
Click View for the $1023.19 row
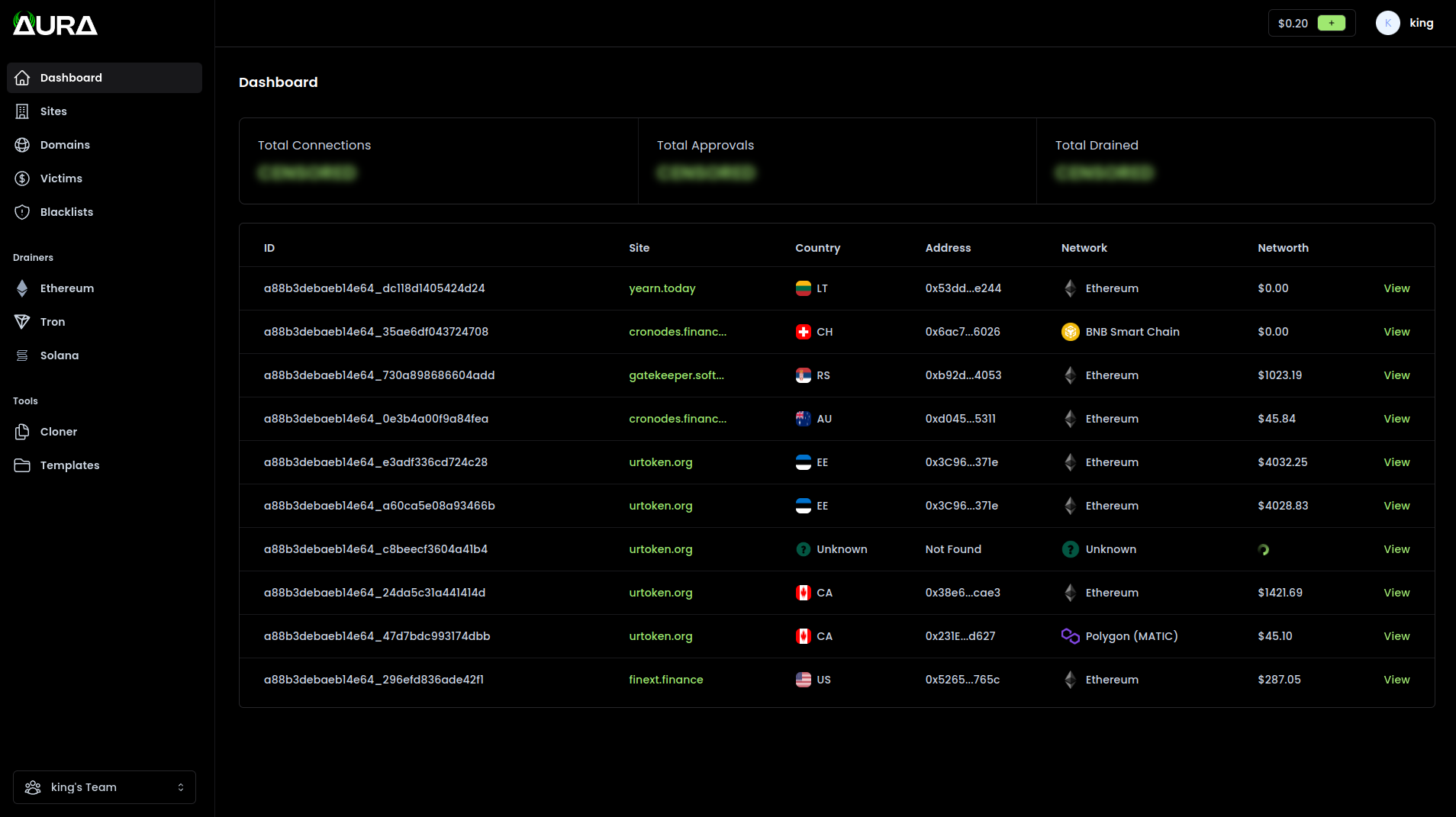[x=1396, y=375]
